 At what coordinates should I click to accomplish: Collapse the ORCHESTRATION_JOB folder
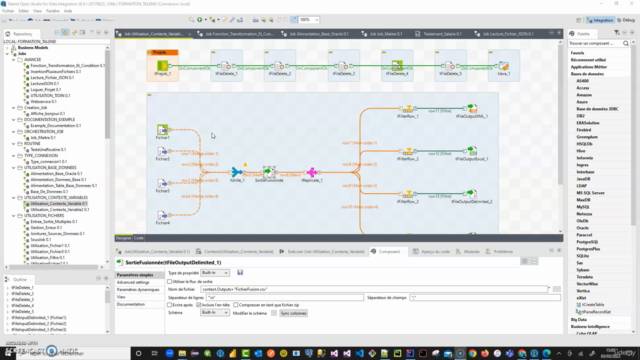[x=13, y=132]
